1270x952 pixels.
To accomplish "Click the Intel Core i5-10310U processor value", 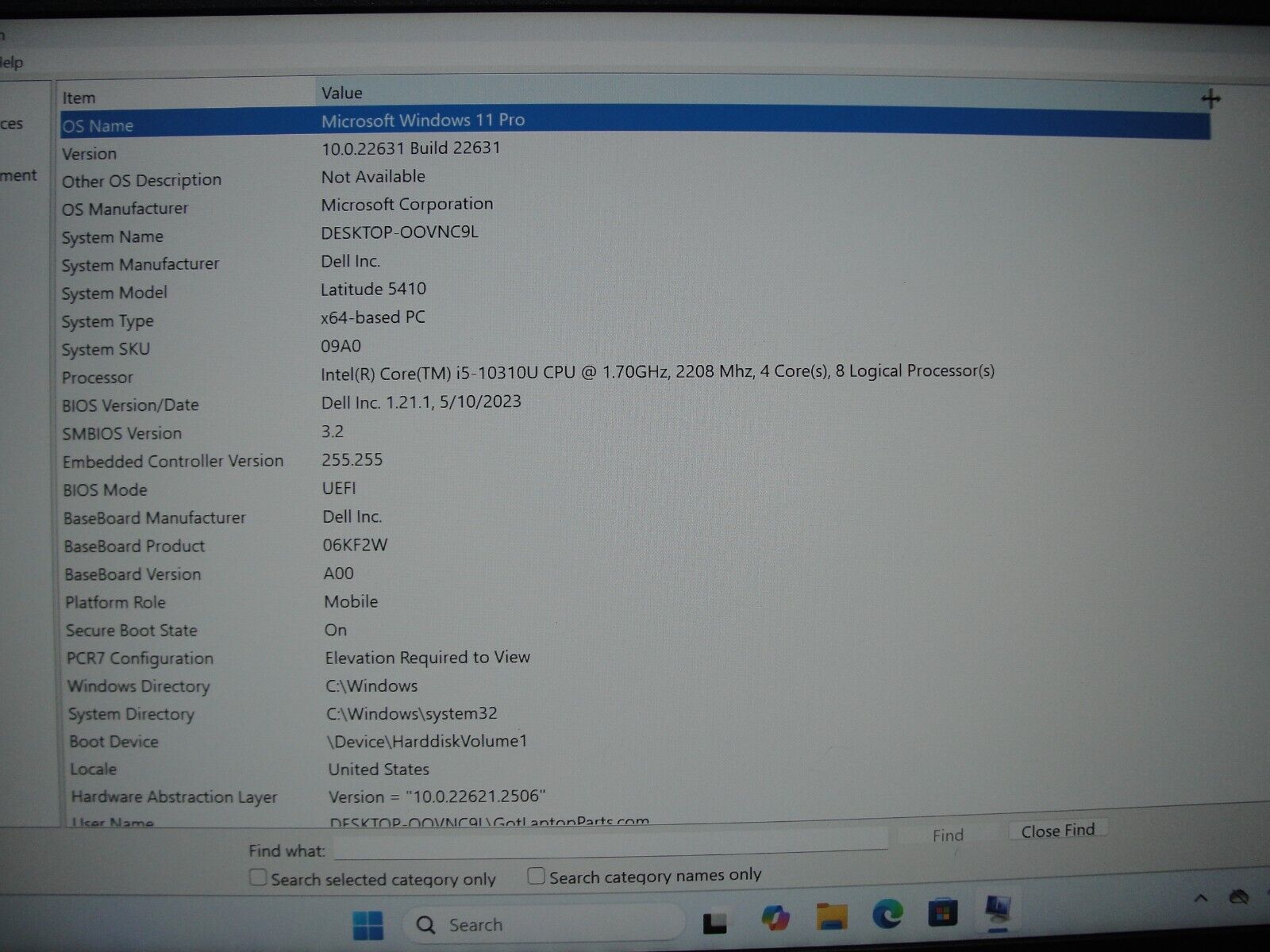I will [x=657, y=371].
